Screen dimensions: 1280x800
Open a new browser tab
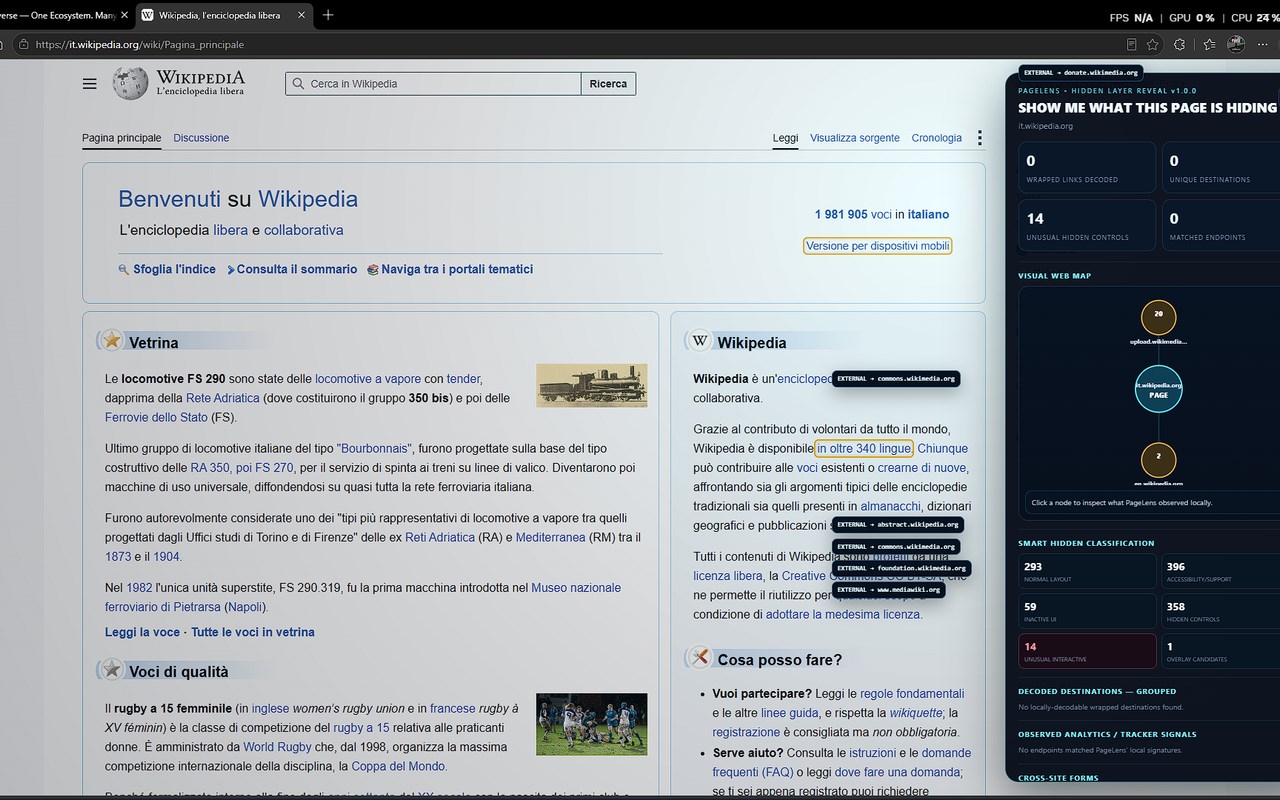(328, 15)
